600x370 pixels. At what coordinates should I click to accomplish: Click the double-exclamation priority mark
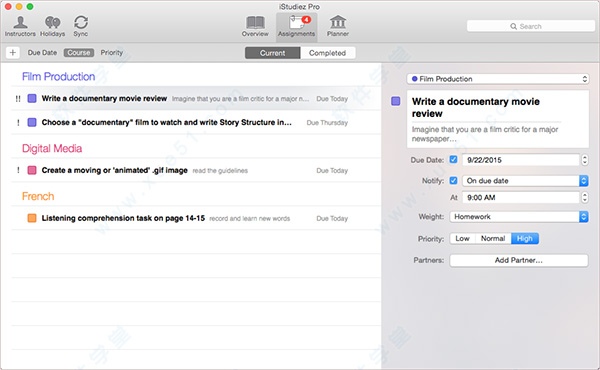coord(18,99)
